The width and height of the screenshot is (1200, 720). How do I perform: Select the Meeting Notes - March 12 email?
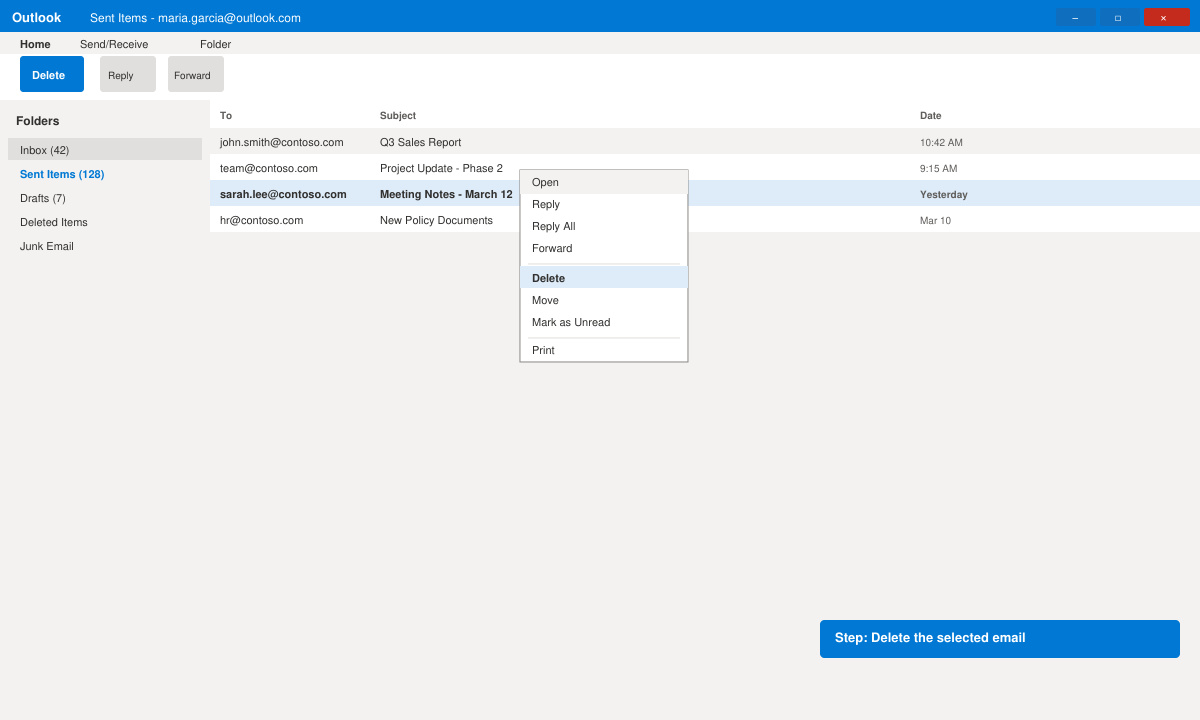tap(705, 194)
